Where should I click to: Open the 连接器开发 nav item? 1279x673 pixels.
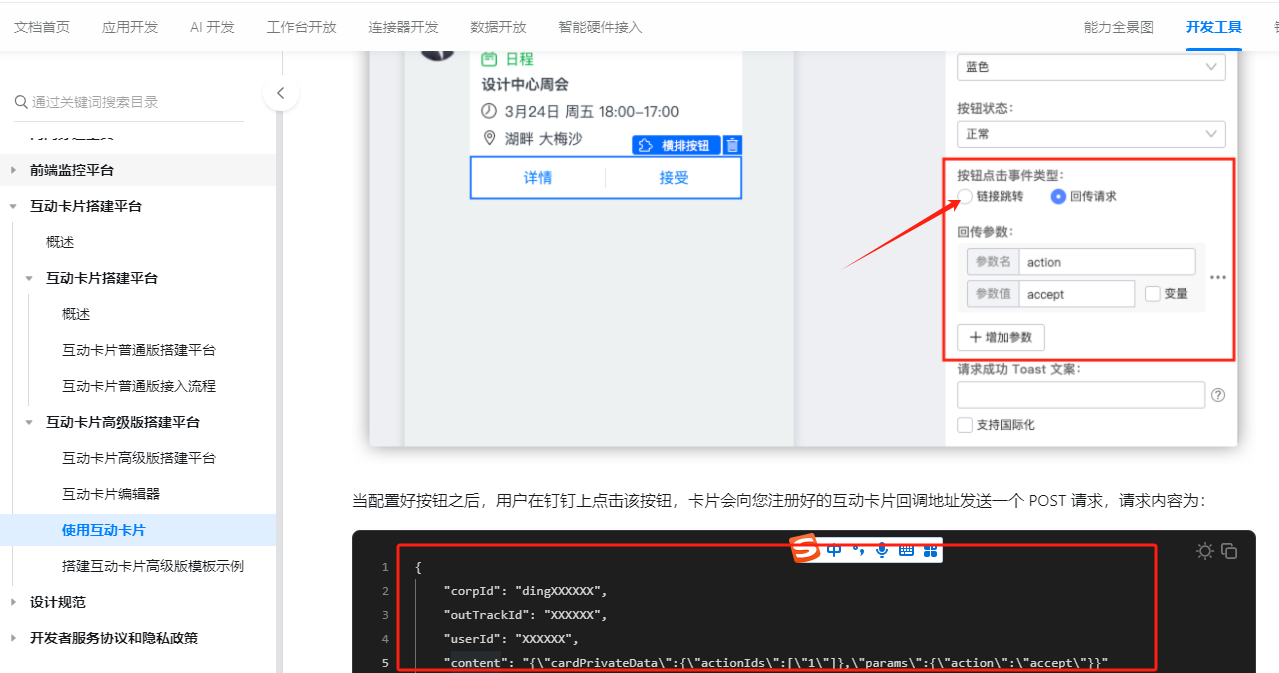pyautogui.click(x=403, y=27)
